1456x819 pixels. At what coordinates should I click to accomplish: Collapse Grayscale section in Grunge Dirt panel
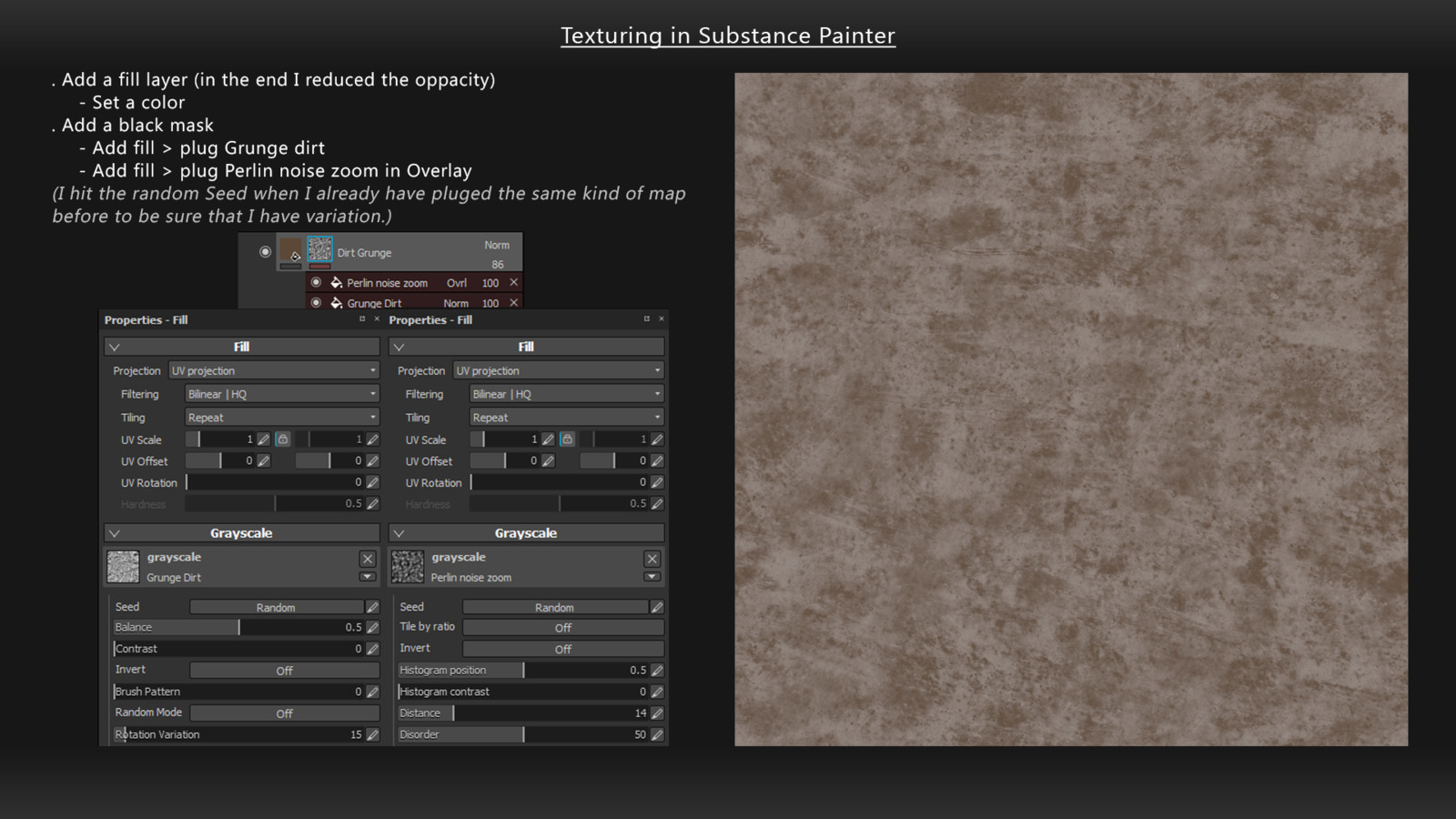115,533
